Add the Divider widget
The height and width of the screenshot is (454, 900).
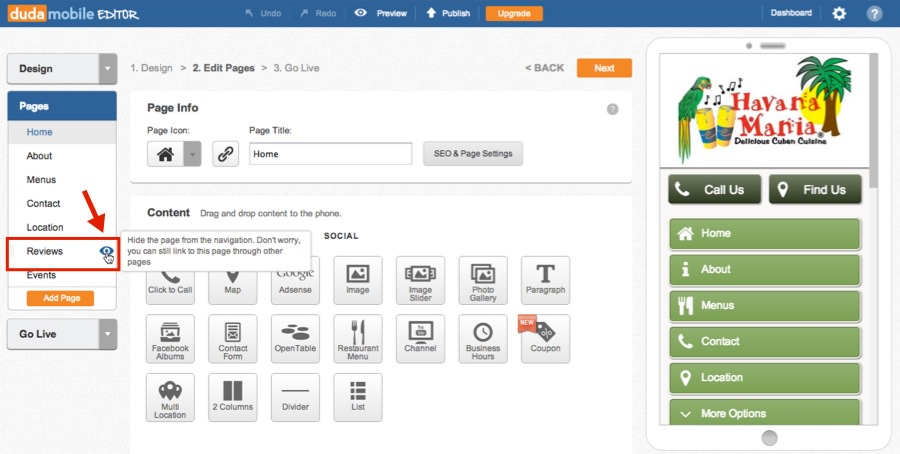click(x=295, y=397)
